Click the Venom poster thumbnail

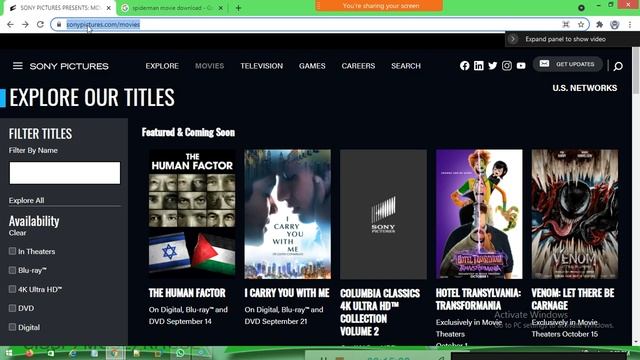tap(575, 214)
